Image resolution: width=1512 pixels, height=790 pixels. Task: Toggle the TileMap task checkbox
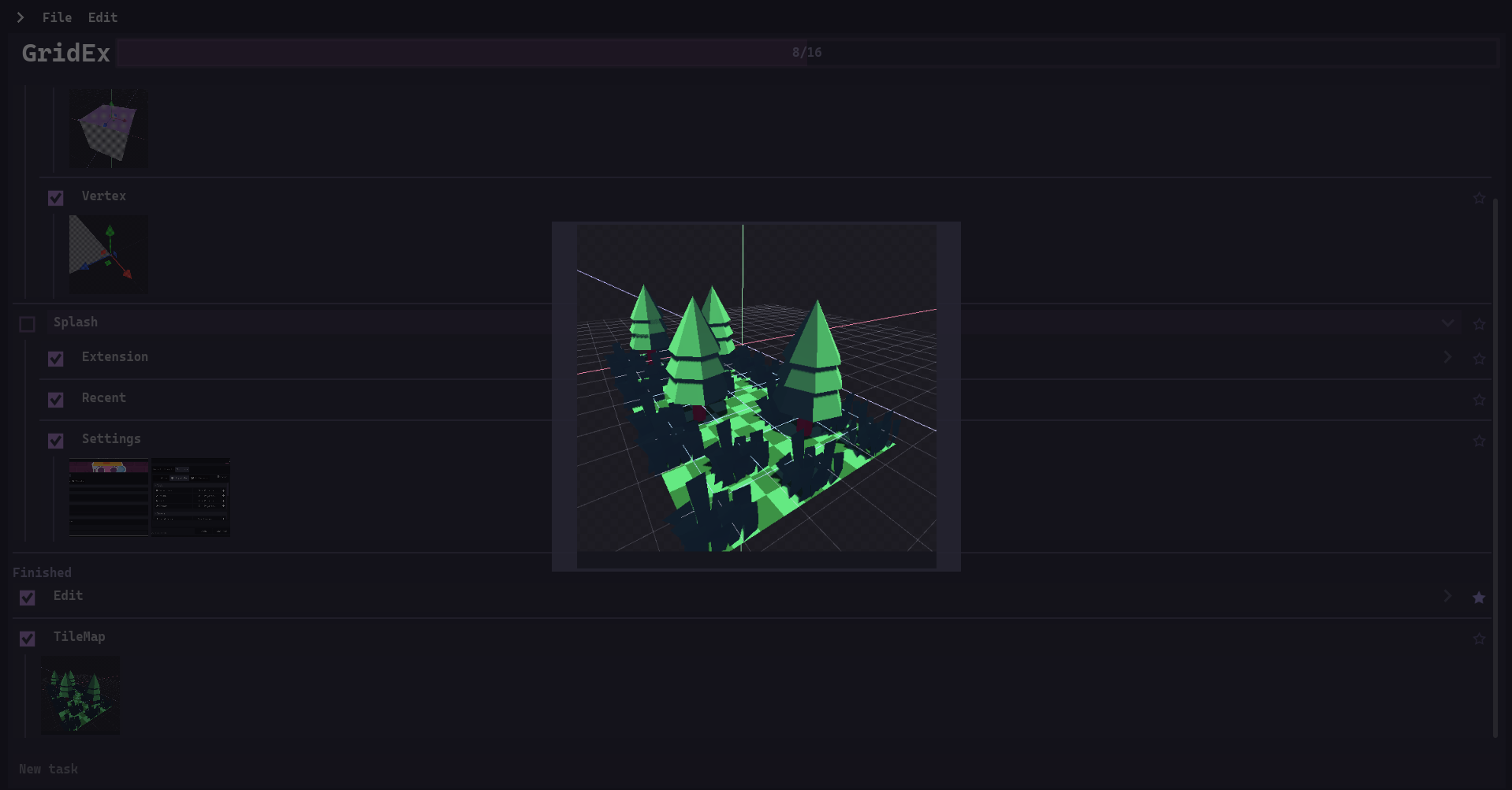tap(27, 639)
